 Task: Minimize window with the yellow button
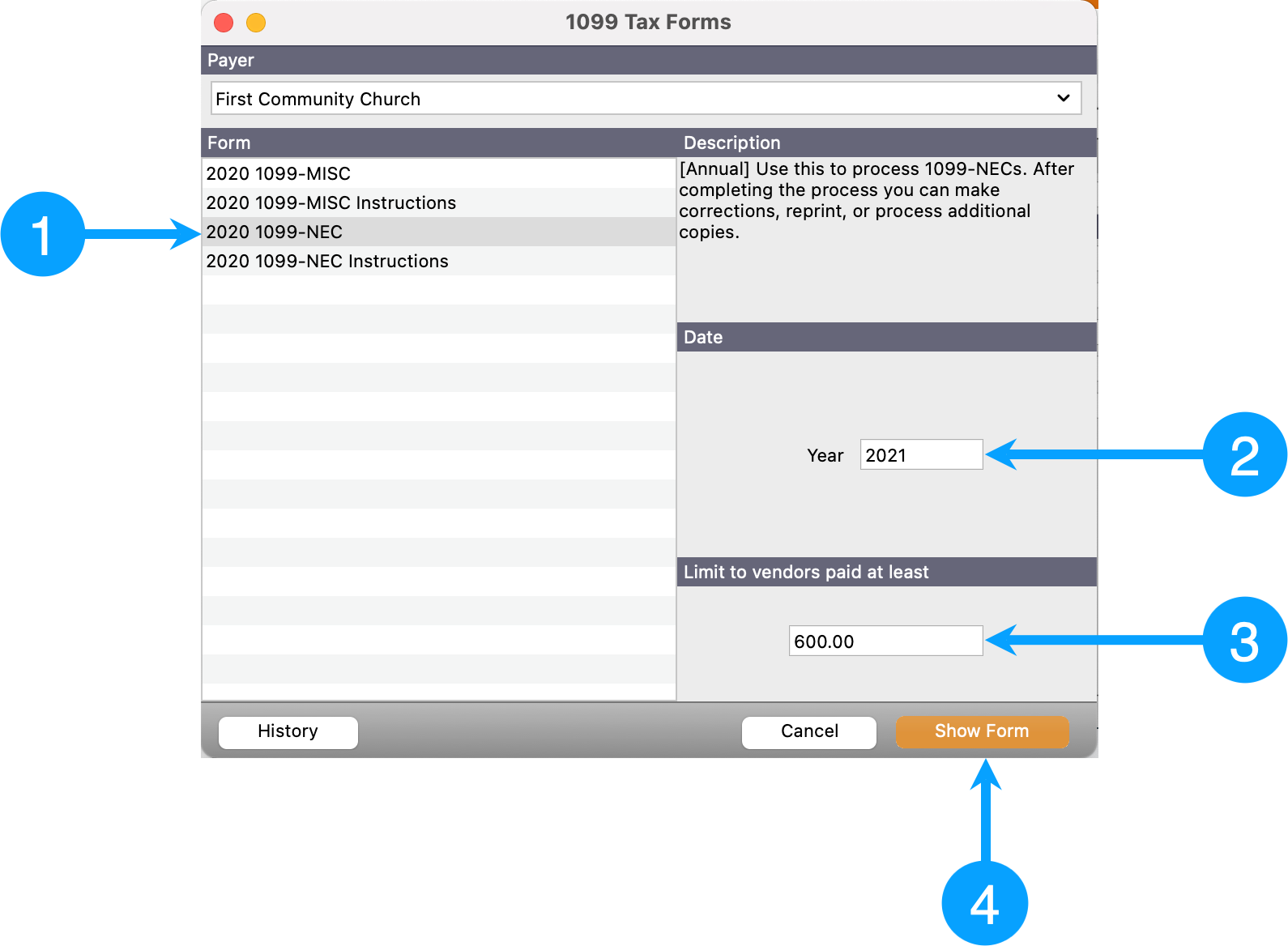[256, 23]
